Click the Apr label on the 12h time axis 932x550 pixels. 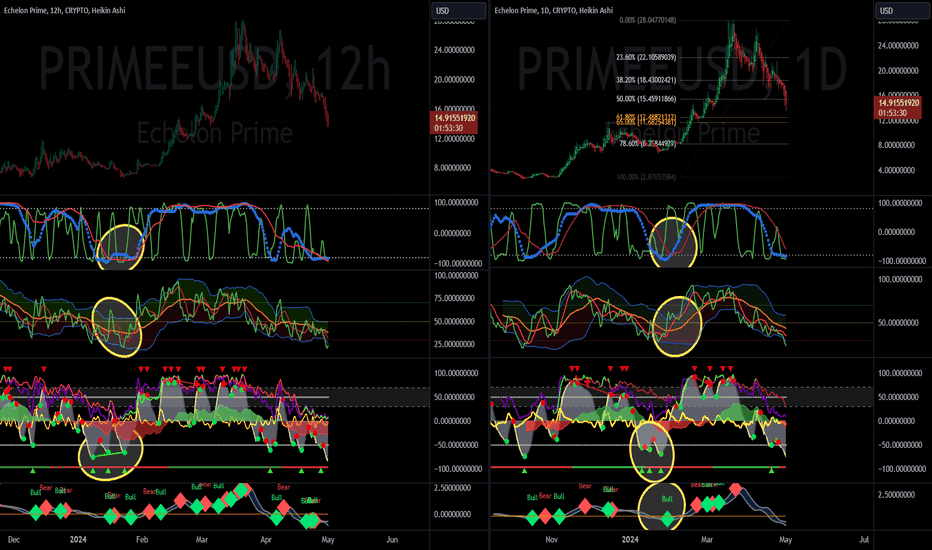(266, 539)
